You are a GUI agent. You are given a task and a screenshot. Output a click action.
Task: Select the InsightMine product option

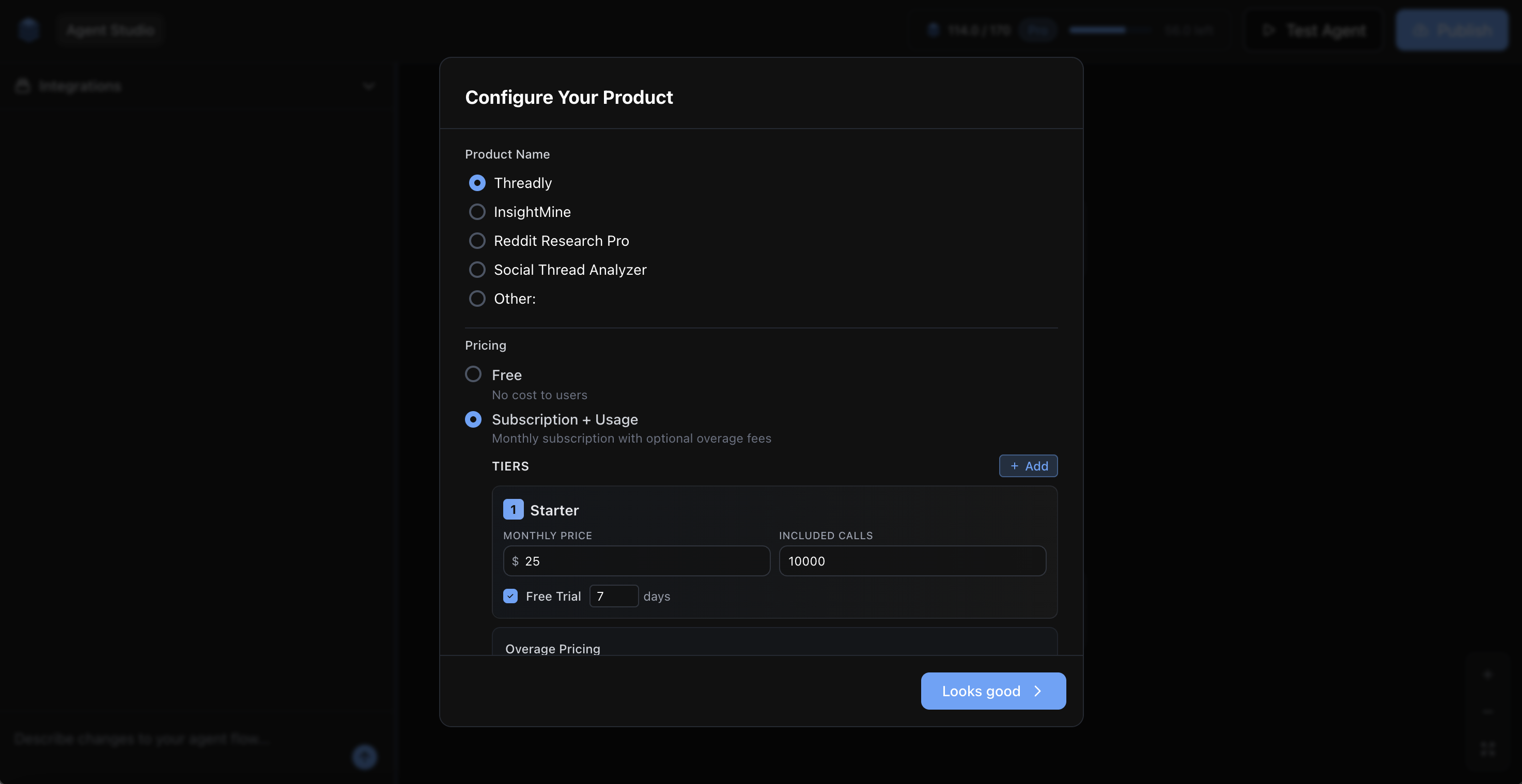pos(477,212)
